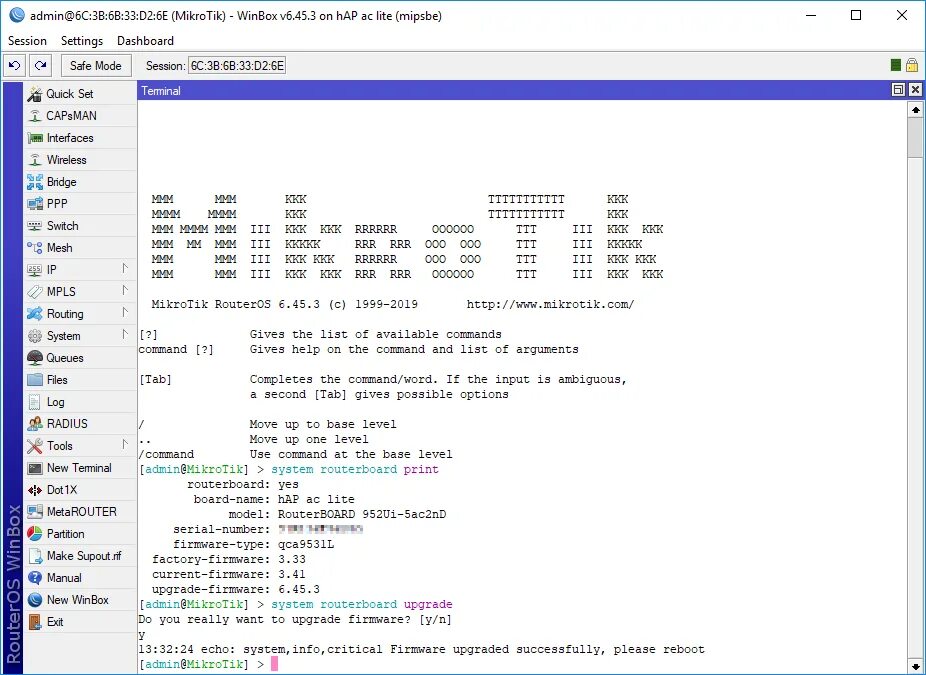The width and height of the screenshot is (926, 675).
Task: Click the New WinBox globe icon
Action: click(35, 600)
